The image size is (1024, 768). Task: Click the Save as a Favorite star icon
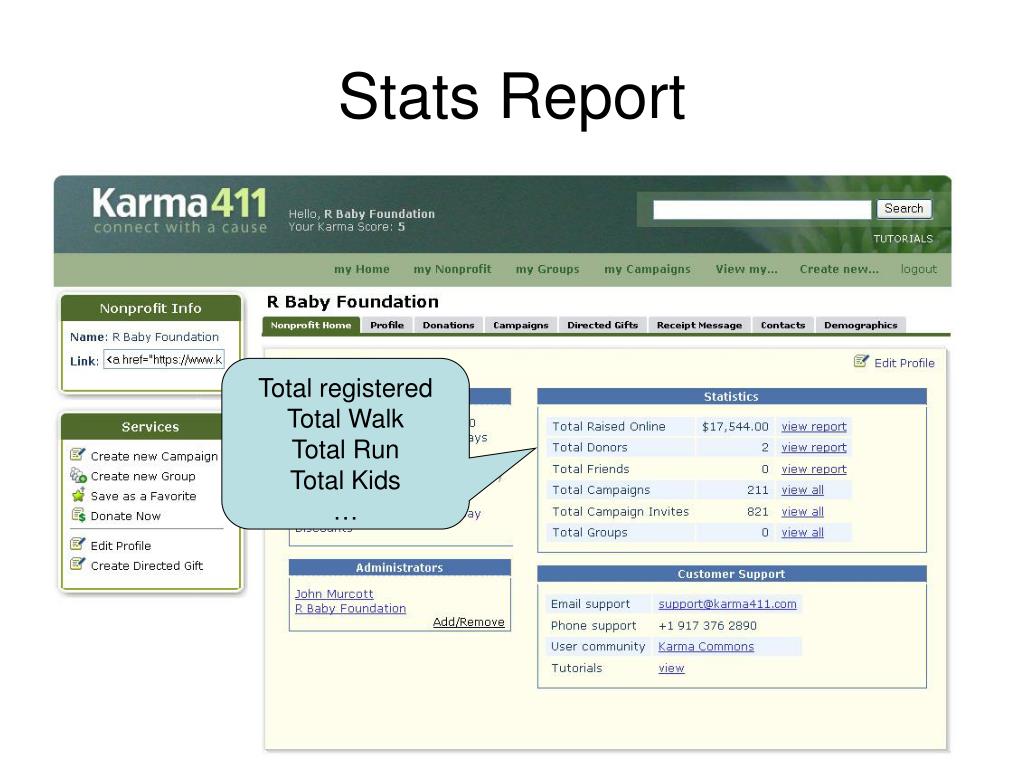[78, 495]
